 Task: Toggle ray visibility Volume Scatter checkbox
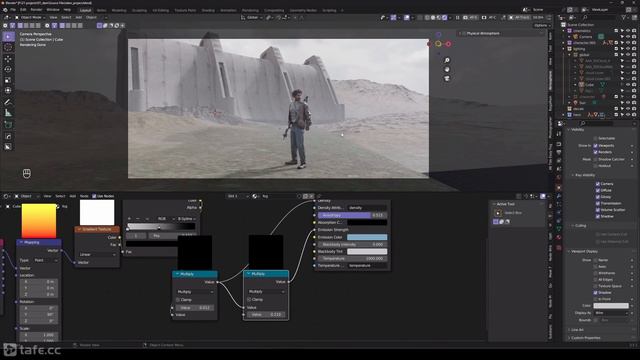pos(598,210)
